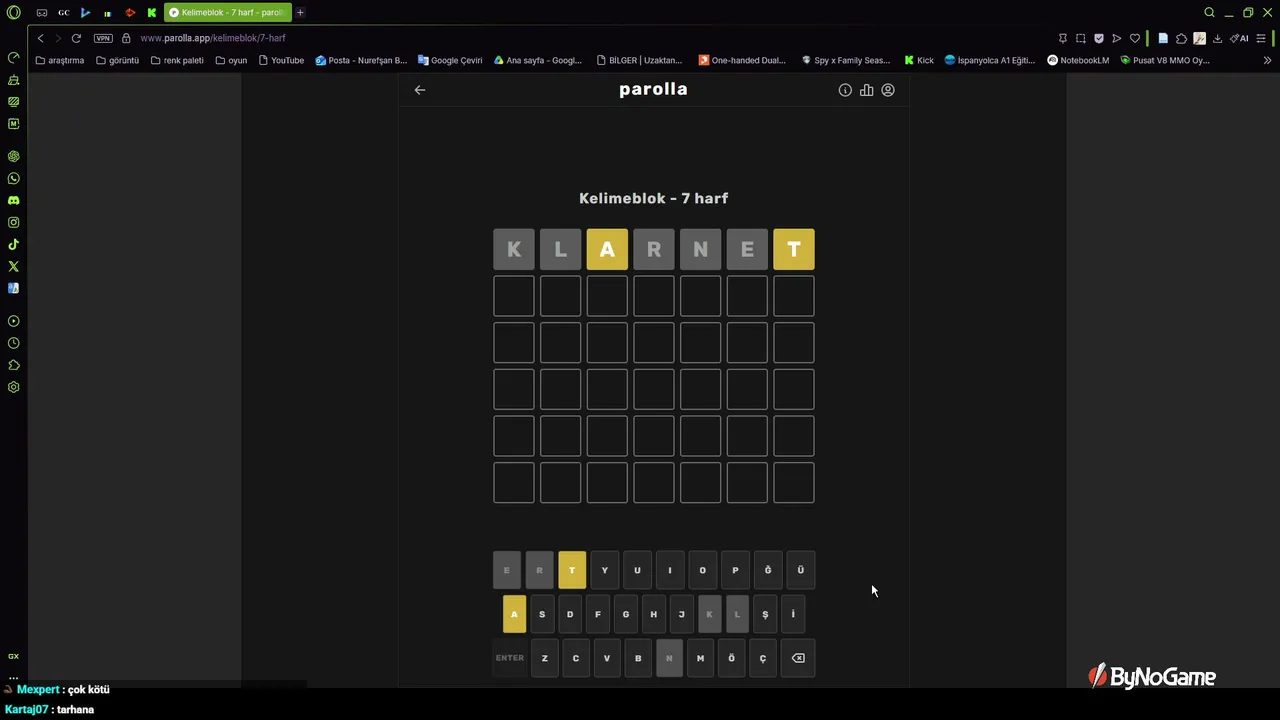The image size is (1280, 720).
Task: Tap the yellow T key on the keyboard
Action: click(572, 570)
